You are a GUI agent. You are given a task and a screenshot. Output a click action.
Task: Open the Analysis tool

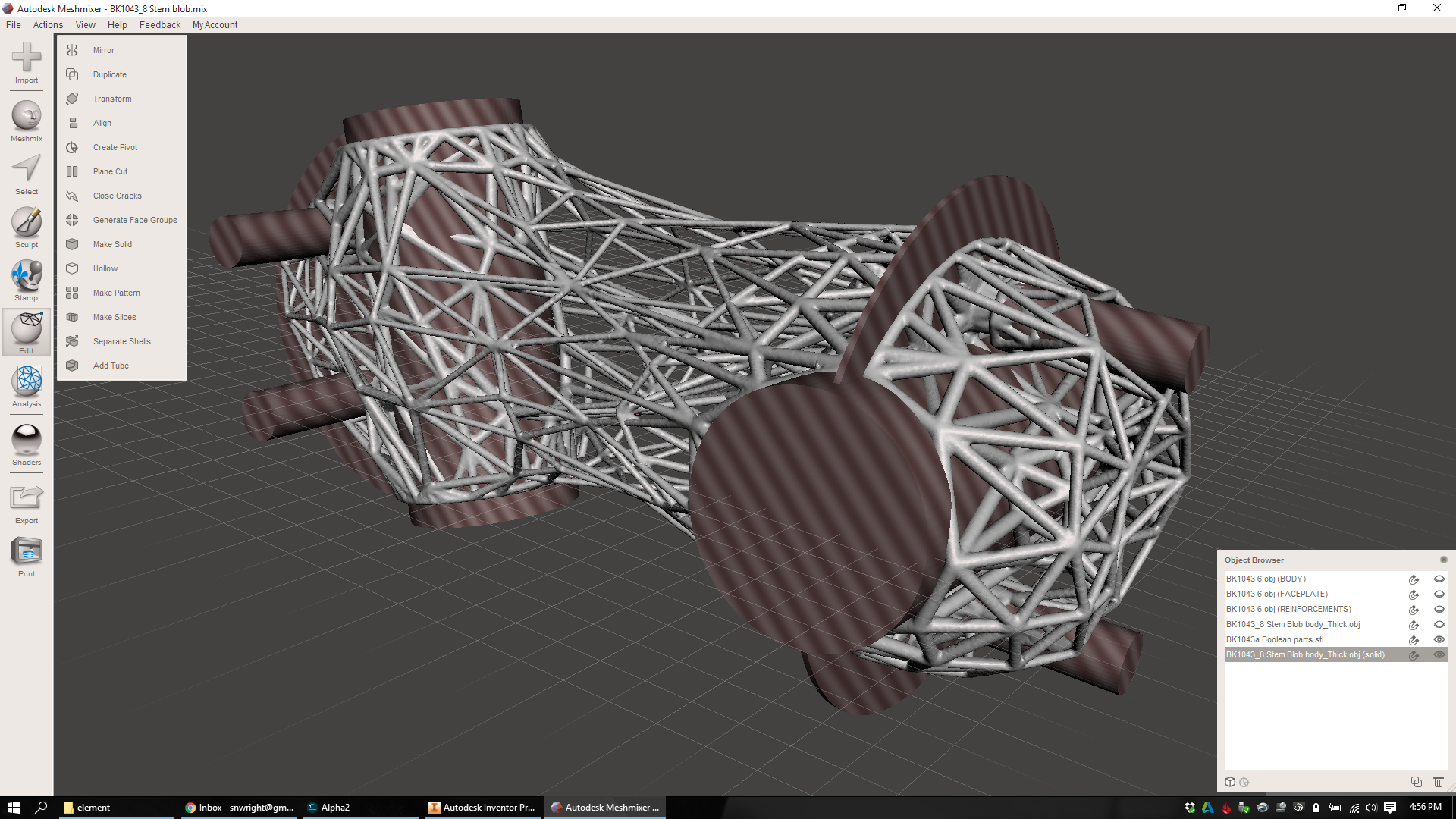pyautogui.click(x=27, y=381)
